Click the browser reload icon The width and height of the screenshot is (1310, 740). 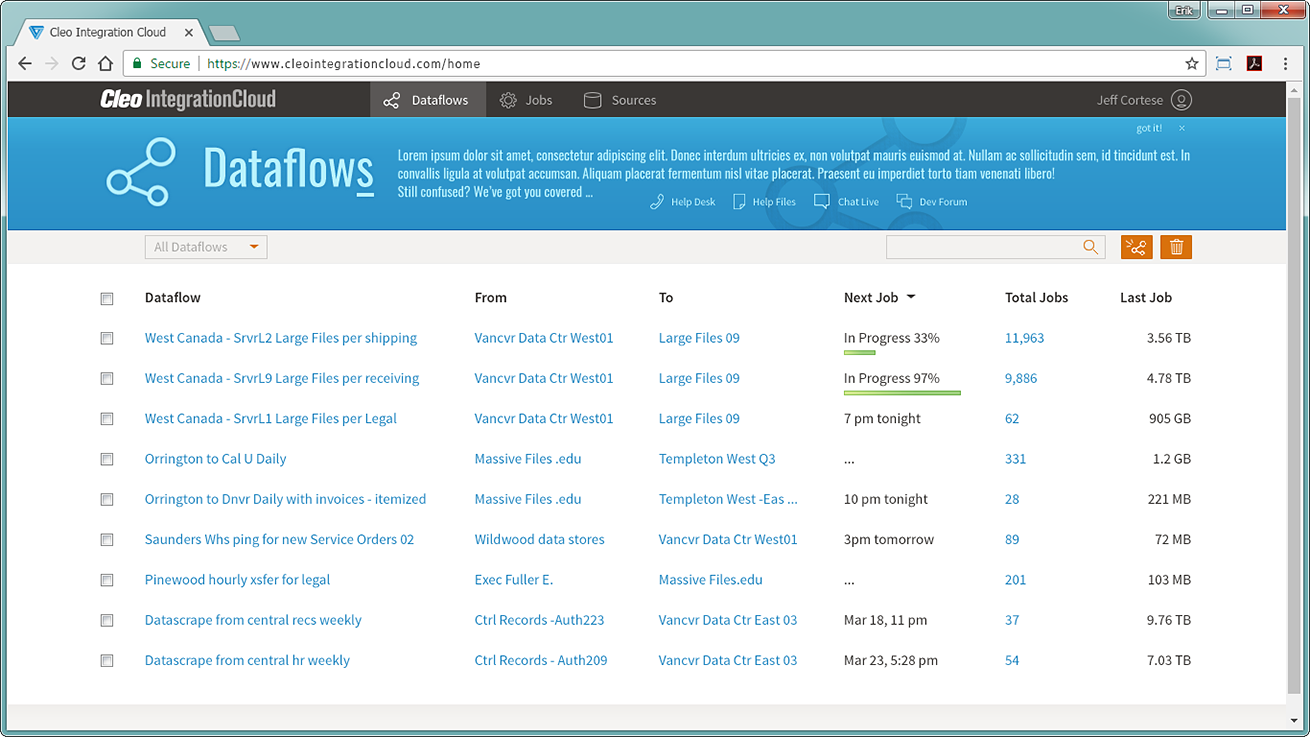[79, 63]
